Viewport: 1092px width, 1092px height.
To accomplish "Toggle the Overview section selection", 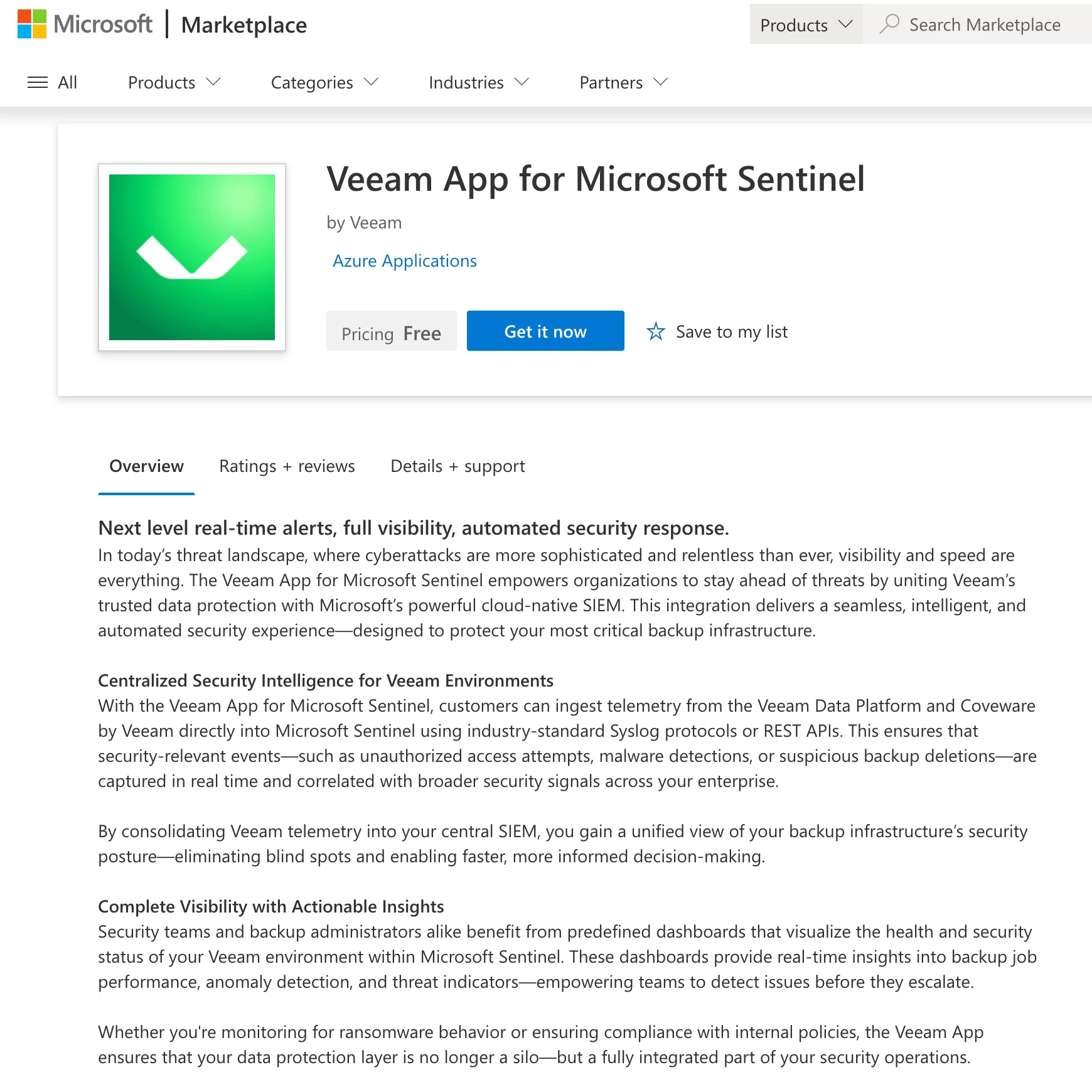I will [146, 466].
